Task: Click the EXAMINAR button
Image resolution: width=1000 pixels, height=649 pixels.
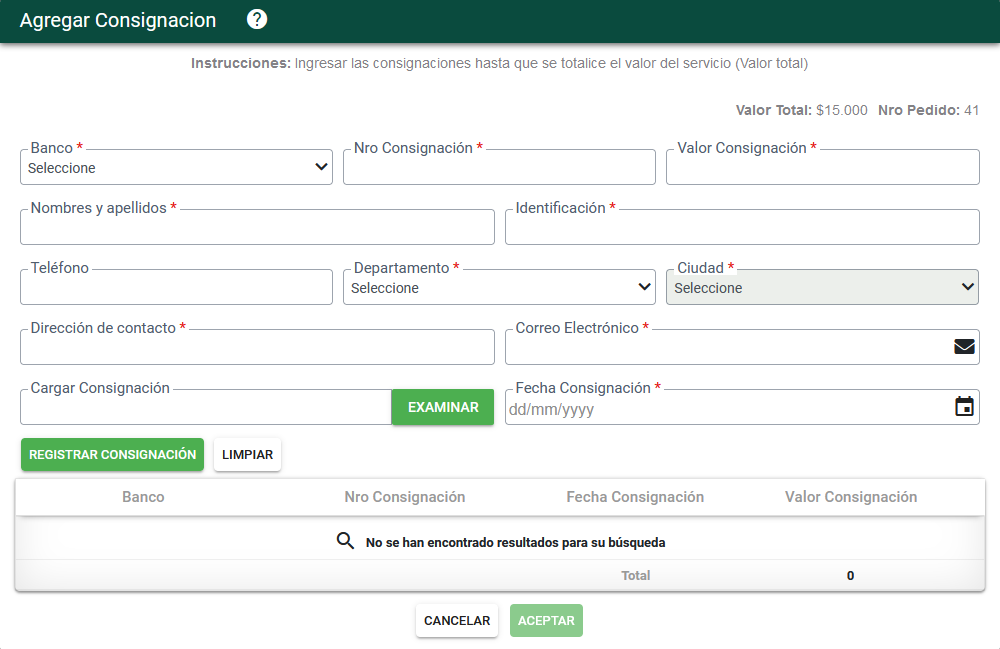Action: pyautogui.click(x=443, y=407)
